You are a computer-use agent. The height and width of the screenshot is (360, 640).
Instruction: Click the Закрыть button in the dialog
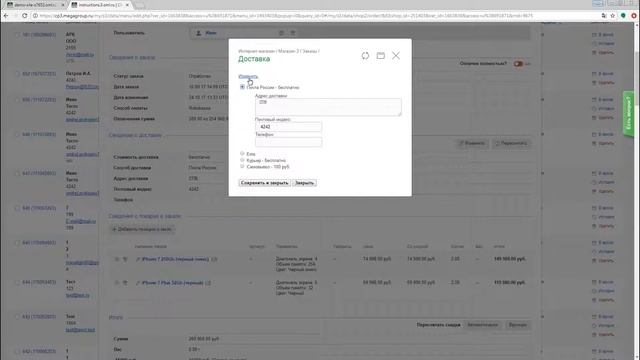click(x=304, y=183)
